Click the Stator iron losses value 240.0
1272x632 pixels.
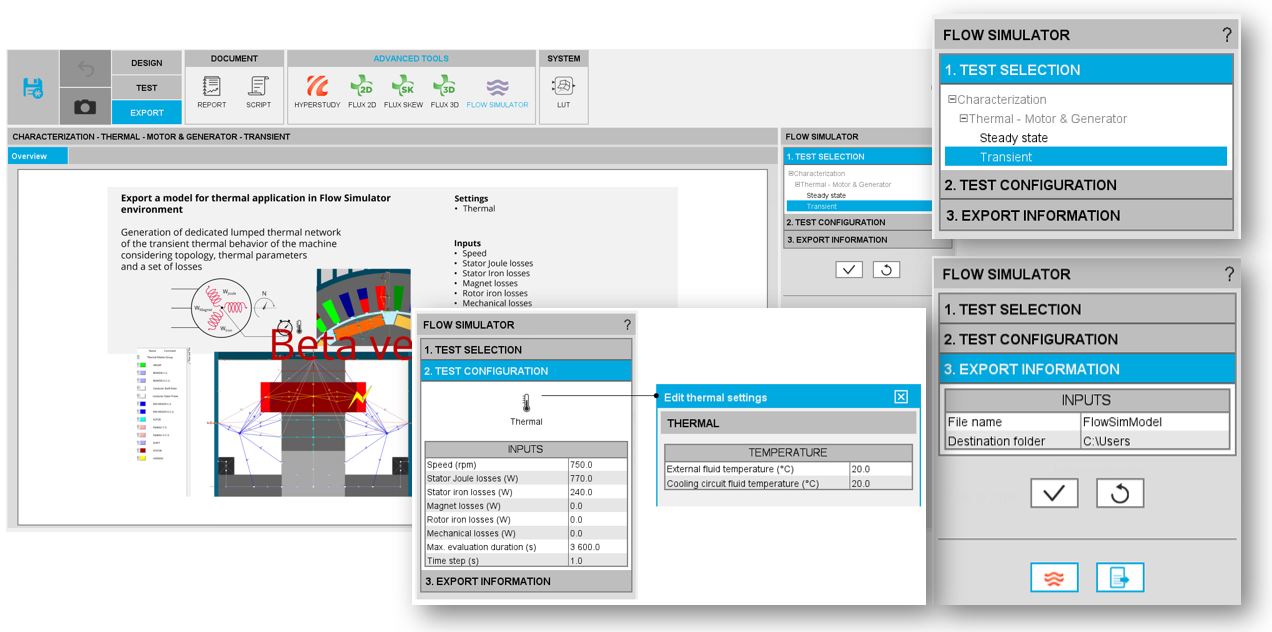coord(597,492)
